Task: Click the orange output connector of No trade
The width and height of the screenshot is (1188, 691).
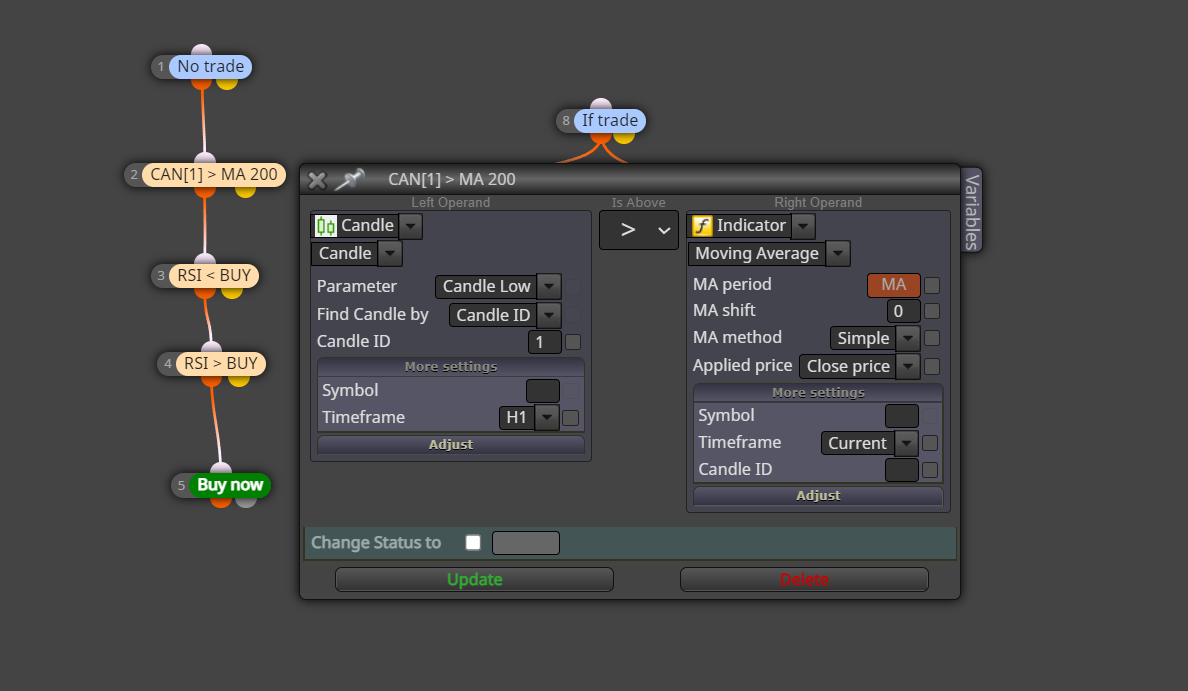Action: pos(202,83)
